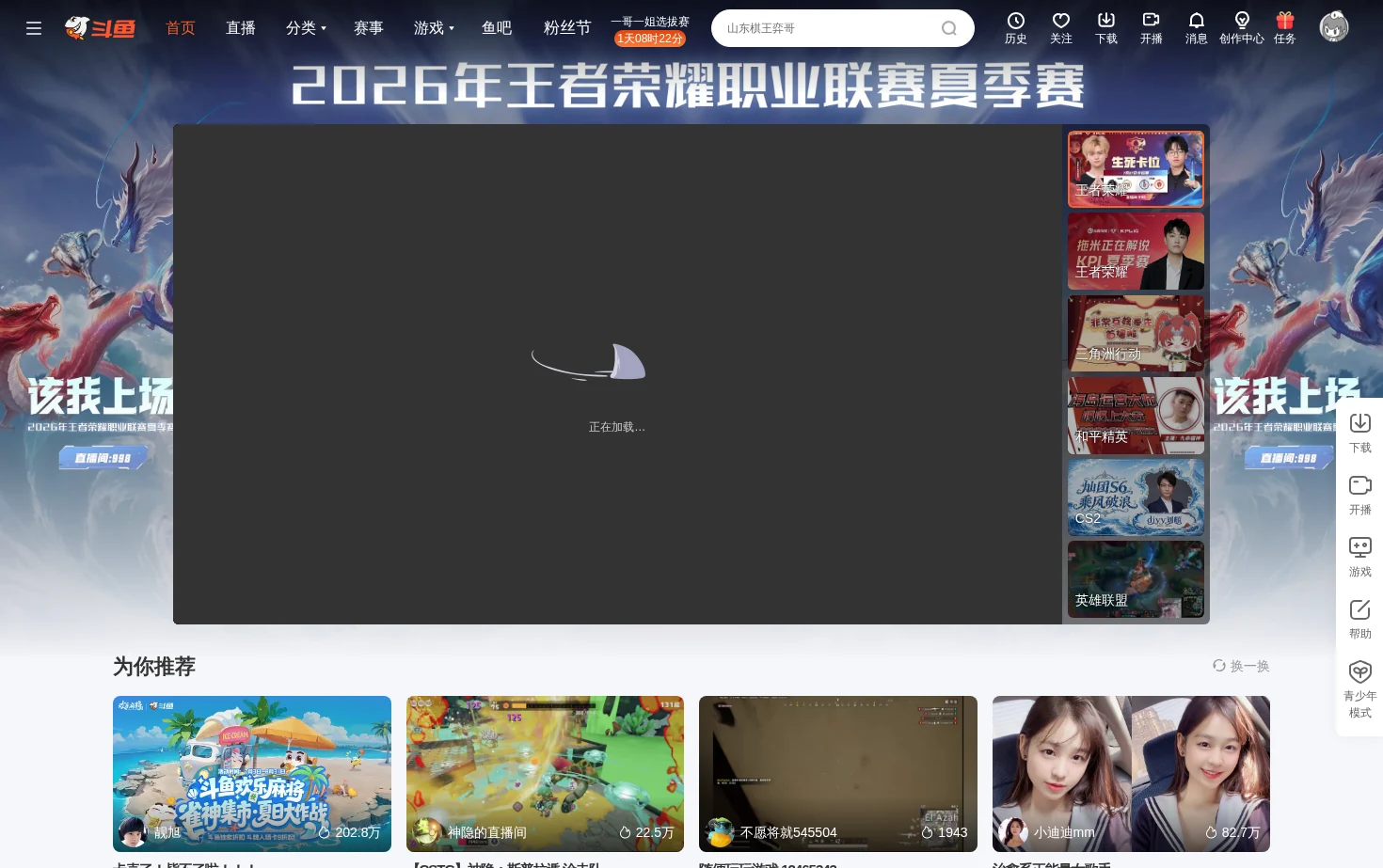The image size is (1383, 868).
Task: Select the 生死卡位 王者荣耀 thumbnail
Action: point(1136,169)
